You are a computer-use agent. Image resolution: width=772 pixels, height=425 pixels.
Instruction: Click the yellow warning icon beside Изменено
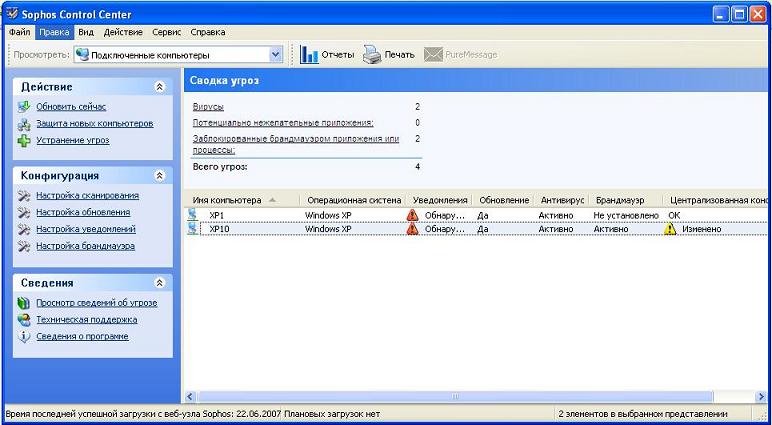670,229
